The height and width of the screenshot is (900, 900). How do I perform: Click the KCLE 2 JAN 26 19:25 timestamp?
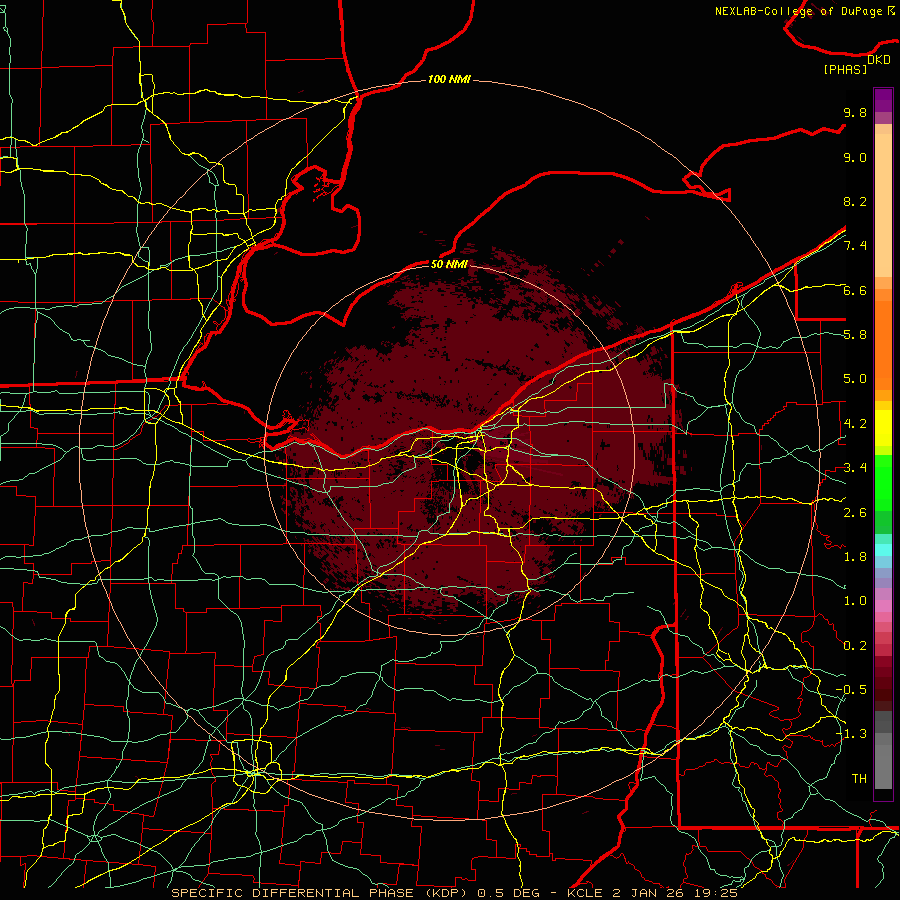coord(652,893)
